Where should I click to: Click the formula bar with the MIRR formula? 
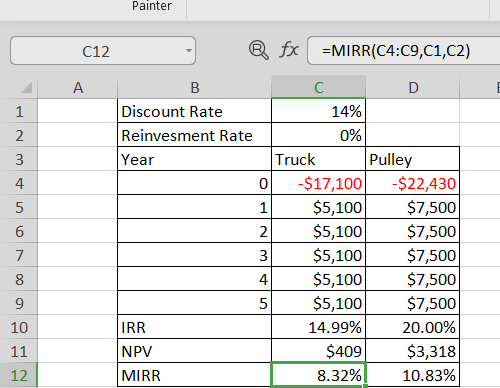tap(403, 51)
